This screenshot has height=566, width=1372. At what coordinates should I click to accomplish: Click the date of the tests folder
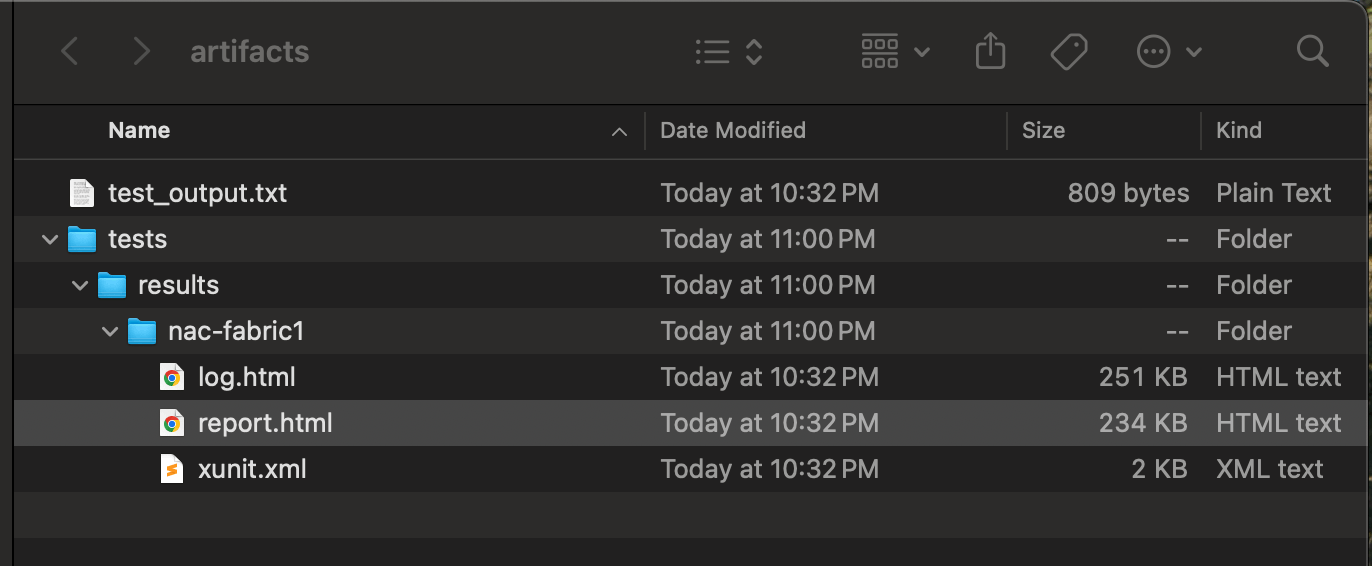pyautogui.click(x=768, y=239)
